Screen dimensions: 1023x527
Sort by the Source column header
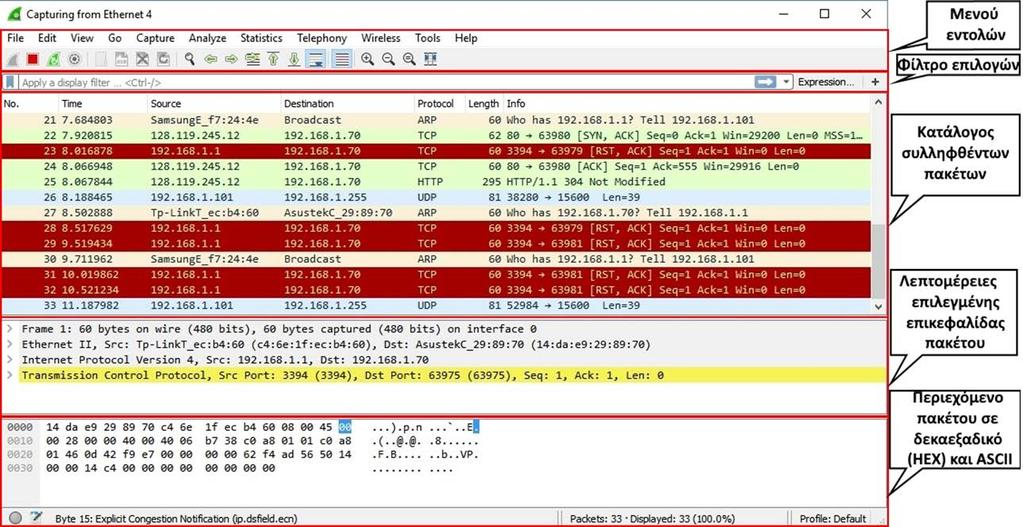pos(214,103)
